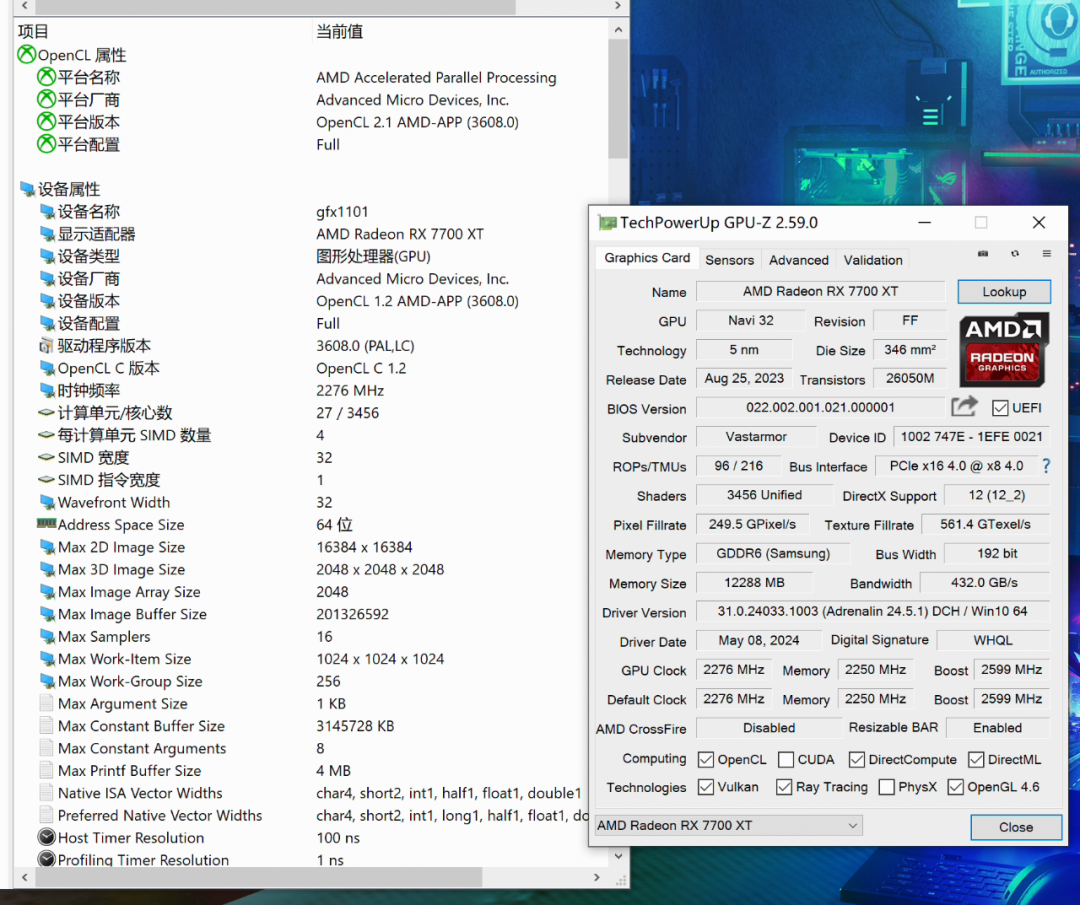Screen dimensions: 1080x905
Task: Click the page icon beside Max Argument Size
Action: point(46,703)
